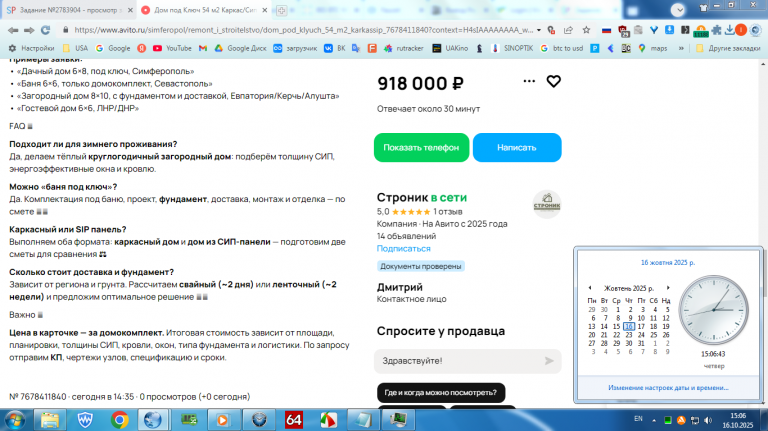This screenshot has width=768, height=431.
Task: Switch to the Задание №2783904 tab
Action: click(68, 10)
